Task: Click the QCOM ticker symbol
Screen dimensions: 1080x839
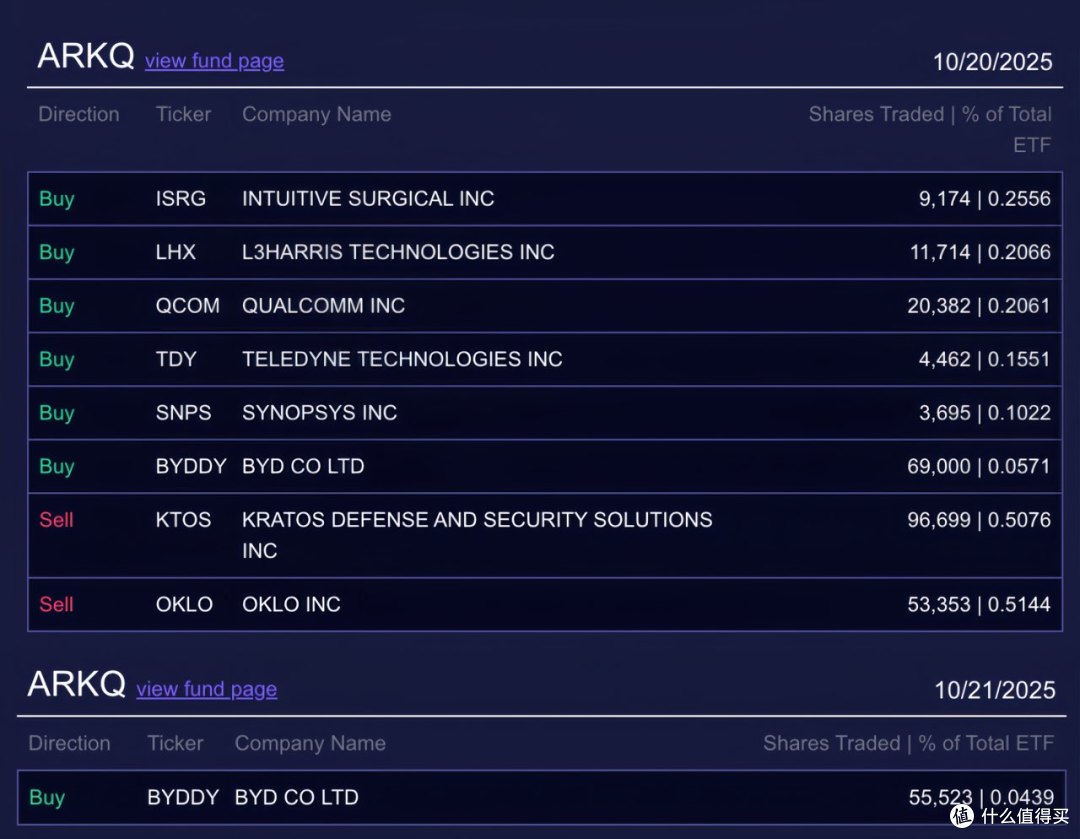Action: coord(187,305)
